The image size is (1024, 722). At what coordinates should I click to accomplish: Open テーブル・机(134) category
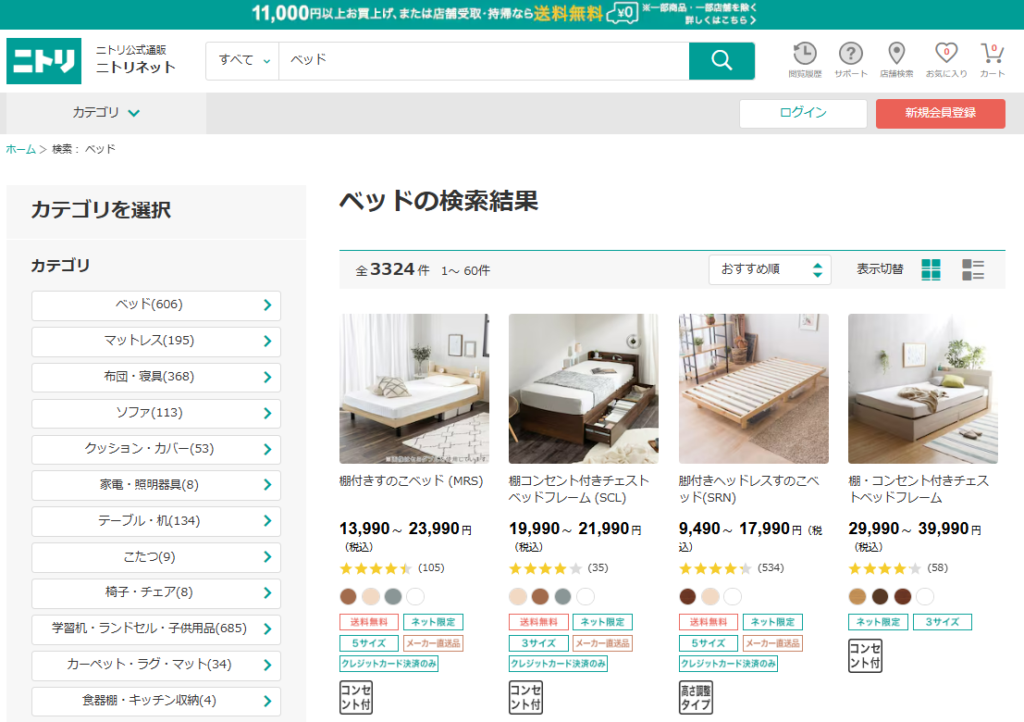pos(156,521)
